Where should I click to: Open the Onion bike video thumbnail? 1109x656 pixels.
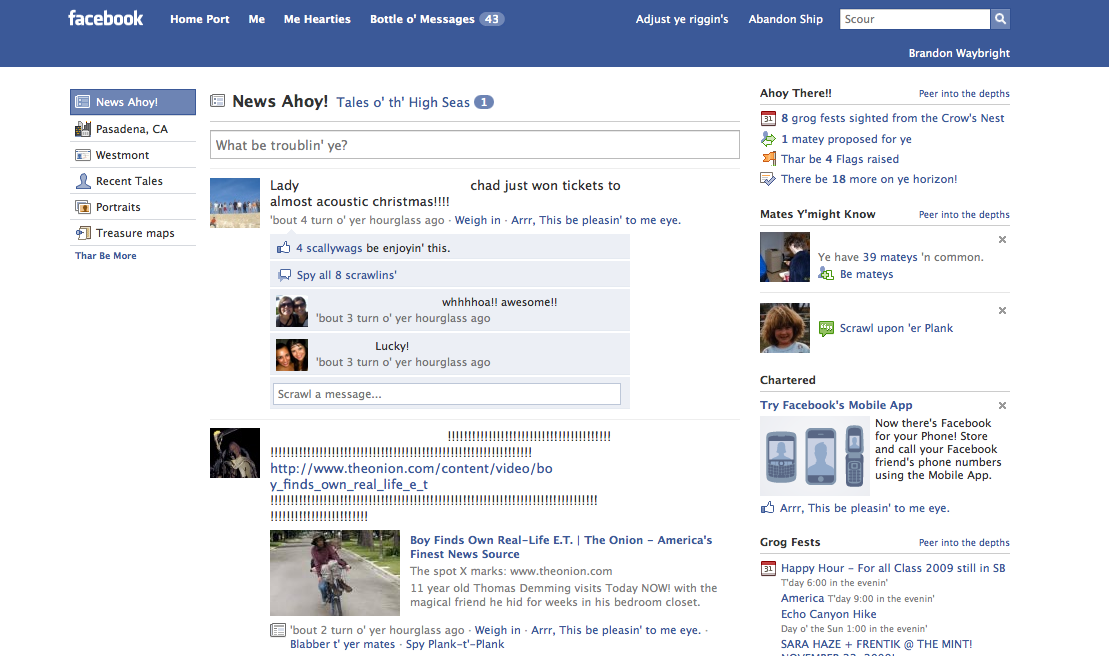[335, 573]
